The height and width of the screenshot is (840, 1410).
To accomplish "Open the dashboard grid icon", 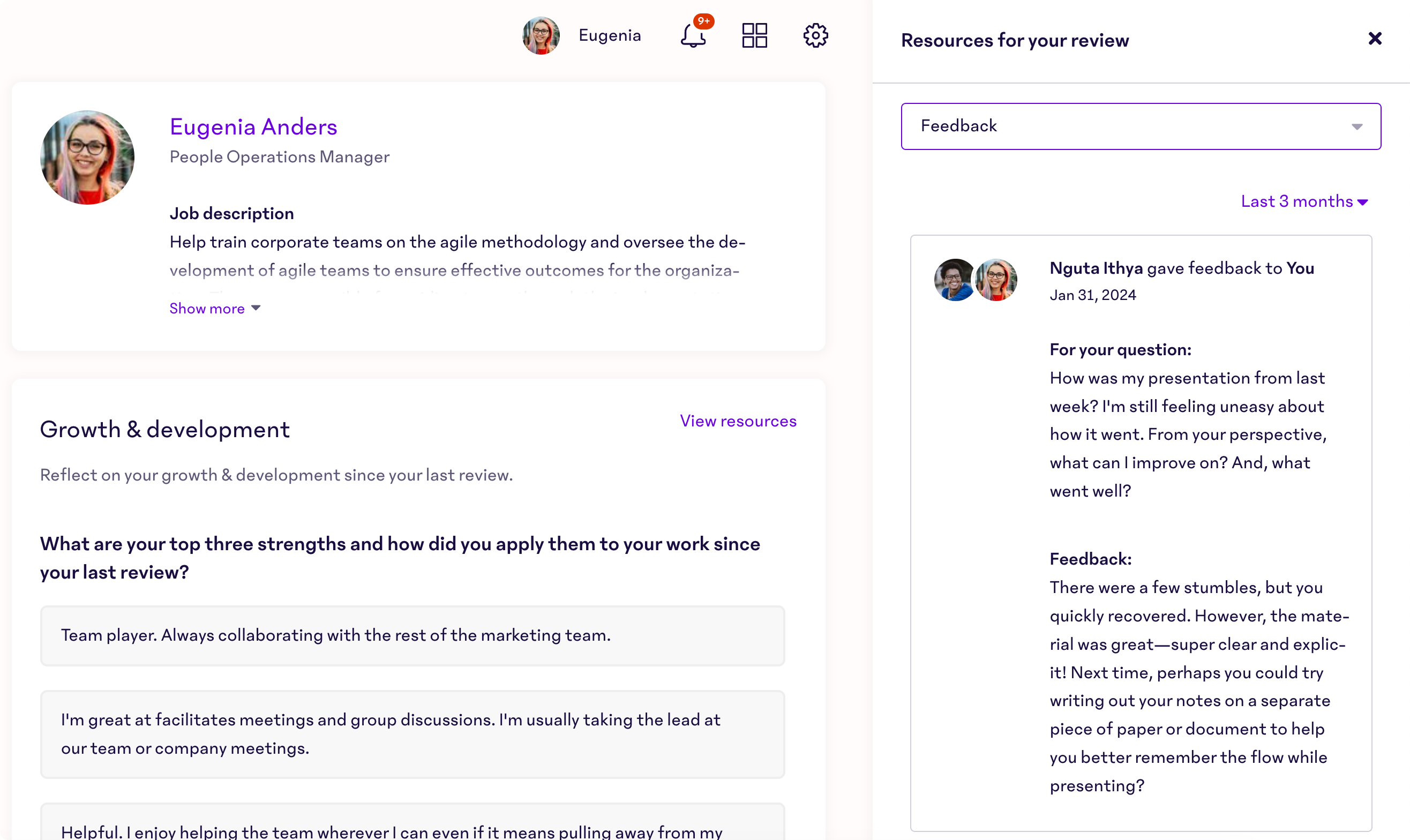I will [755, 35].
